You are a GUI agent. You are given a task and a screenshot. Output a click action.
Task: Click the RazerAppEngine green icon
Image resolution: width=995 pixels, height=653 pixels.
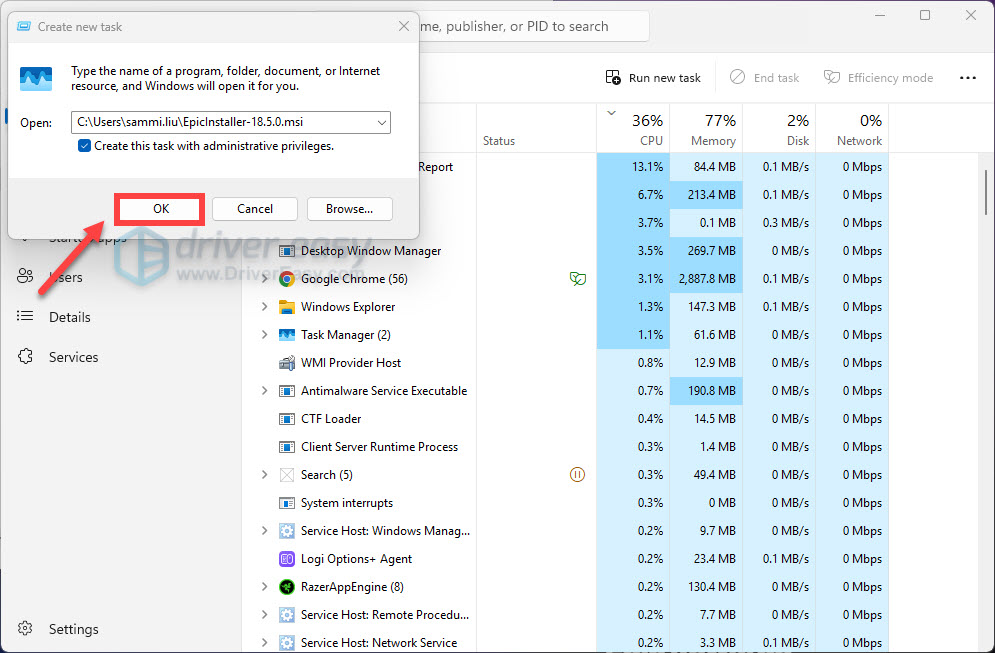pyautogui.click(x=287, y=587)
